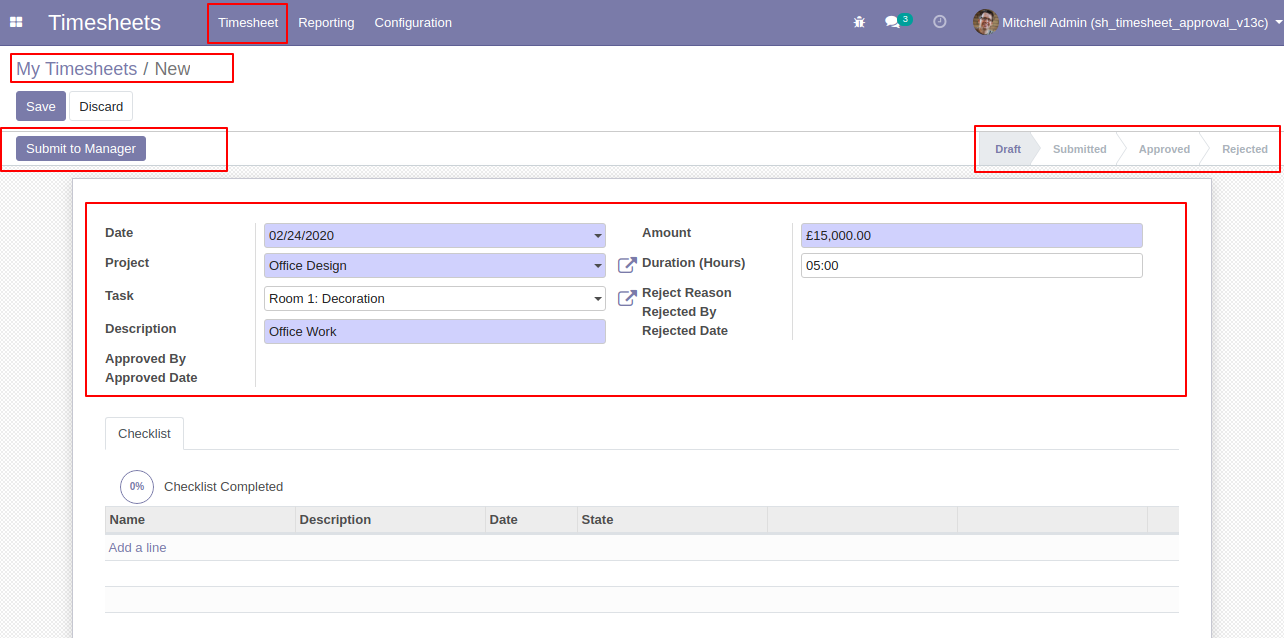The height and width of the screenshot is (638, 1284).
Task: Open the apps grid menu icon
Action: point(16,22)
